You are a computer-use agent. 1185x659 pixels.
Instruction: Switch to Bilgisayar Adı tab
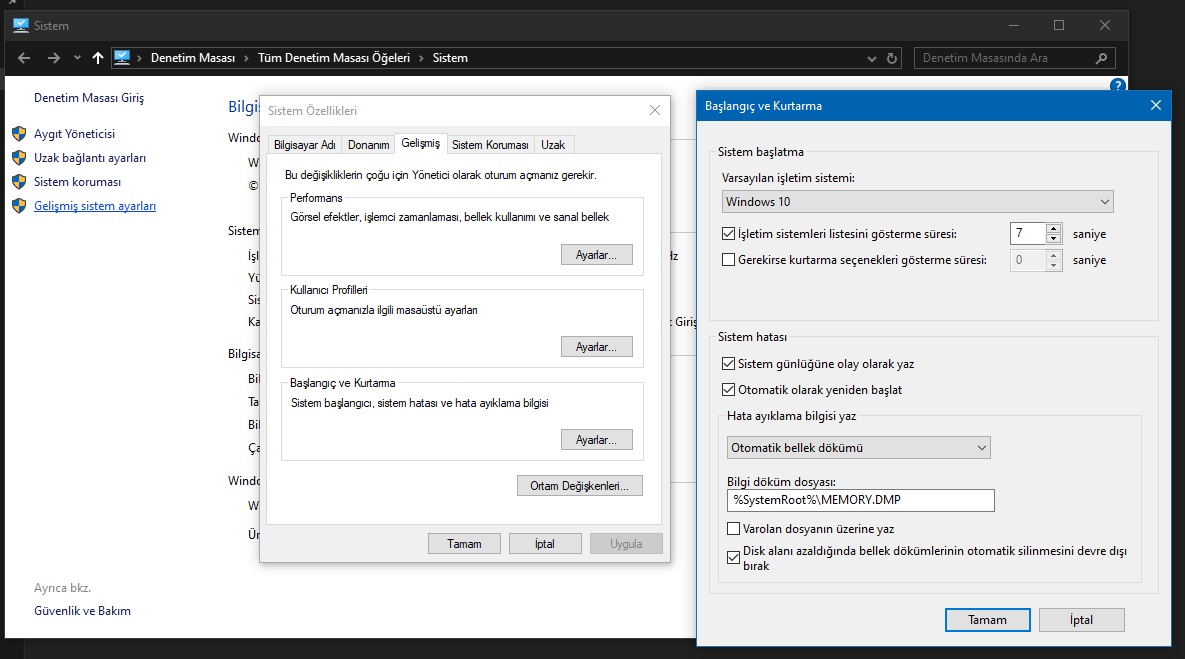click(x=305, y=145)
